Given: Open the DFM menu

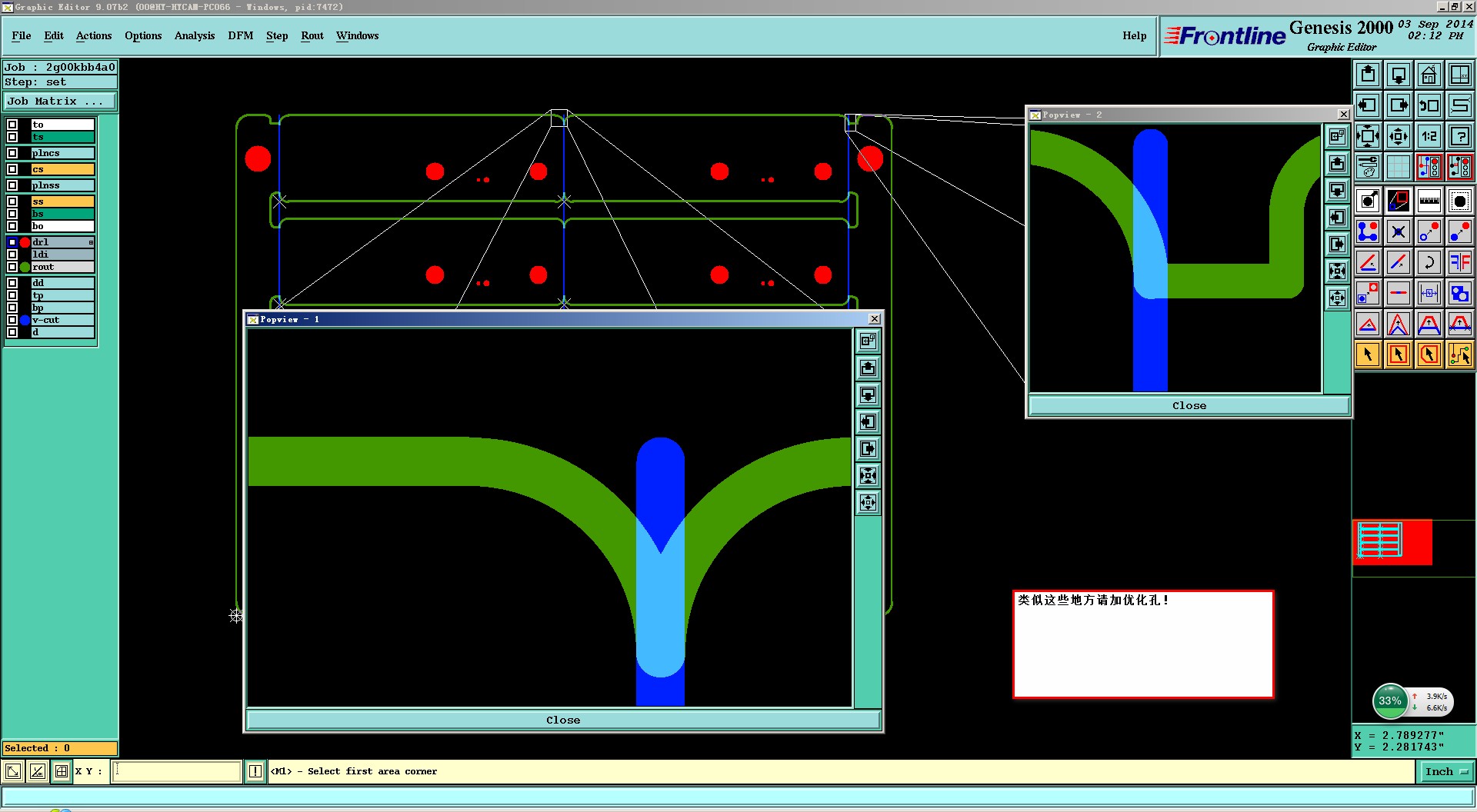Looking at the screenshot, I should (241, 35).
